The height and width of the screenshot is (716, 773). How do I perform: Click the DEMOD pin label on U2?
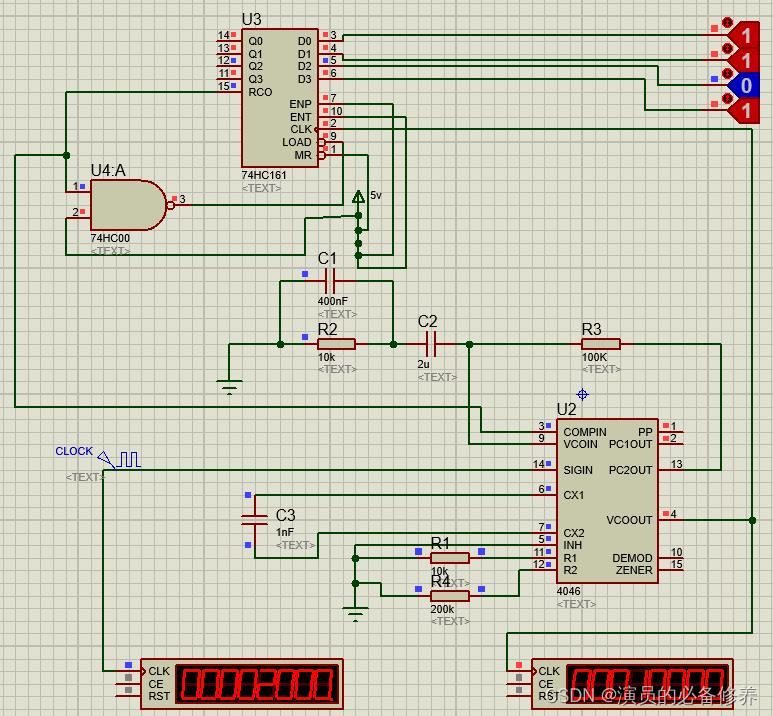point(632,558)
